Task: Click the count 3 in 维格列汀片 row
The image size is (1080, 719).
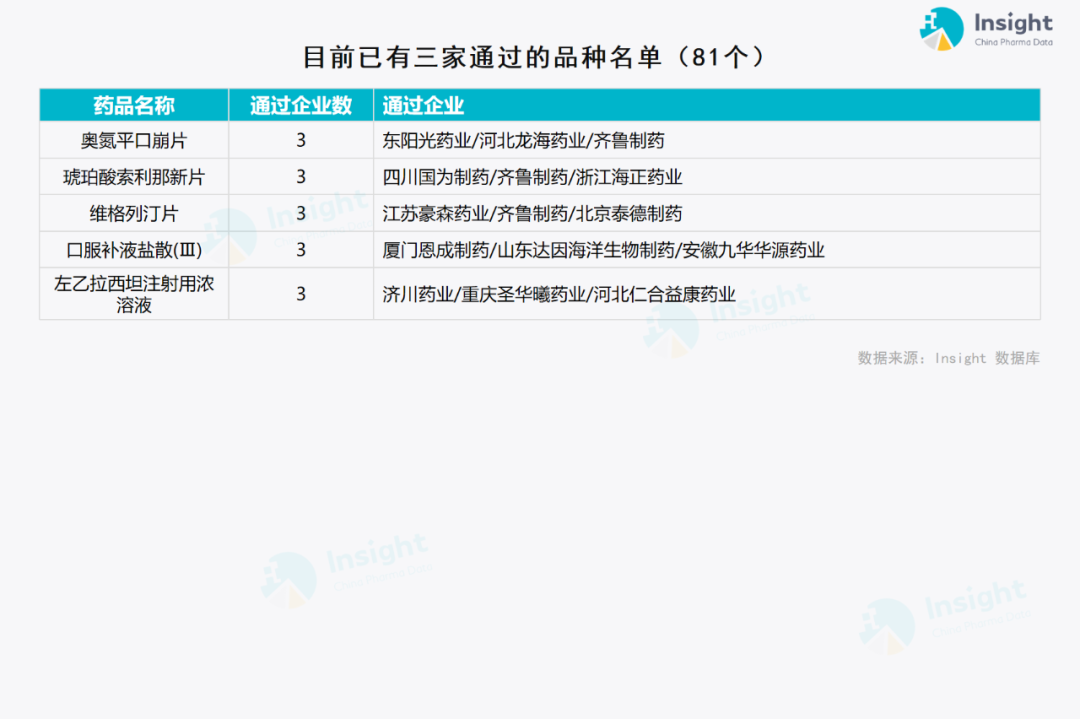Action: tap(301, 213)
